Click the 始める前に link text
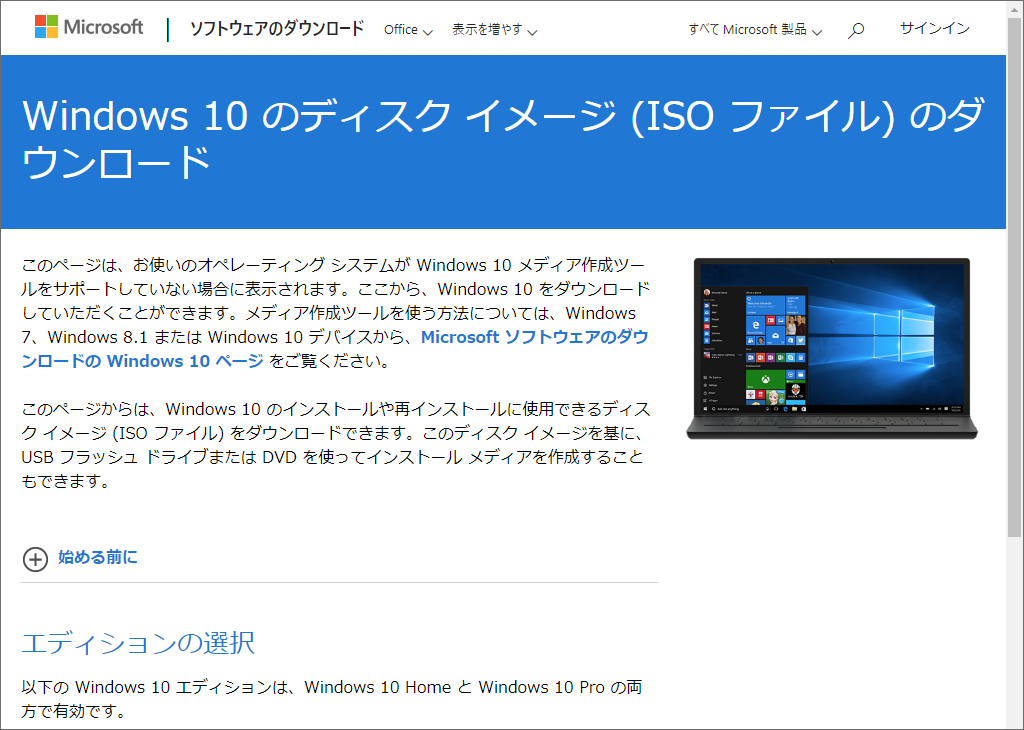This screenshot has height=730, width=1024. point(98,557)
